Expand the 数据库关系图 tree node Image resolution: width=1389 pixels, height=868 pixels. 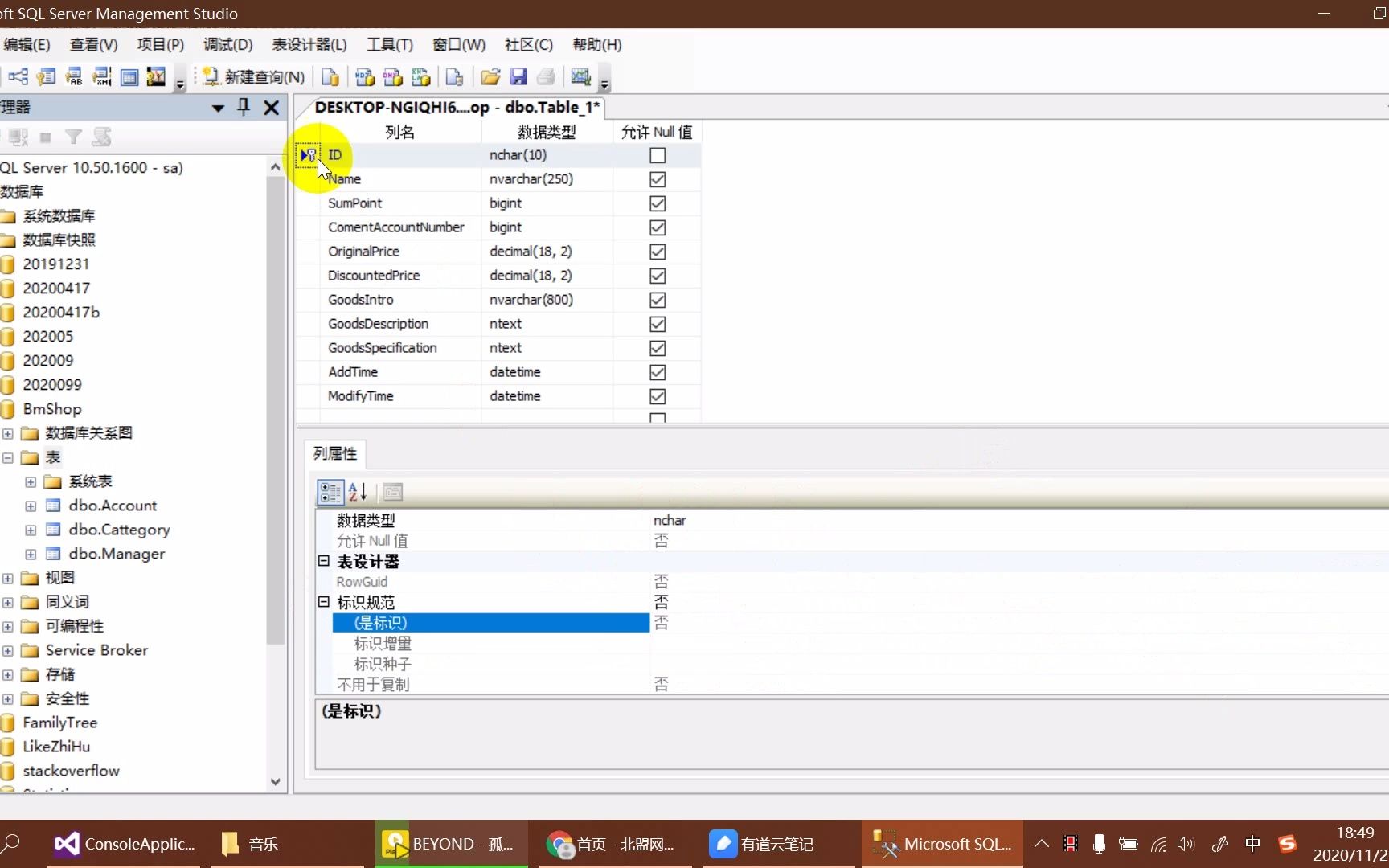[7, 433]
